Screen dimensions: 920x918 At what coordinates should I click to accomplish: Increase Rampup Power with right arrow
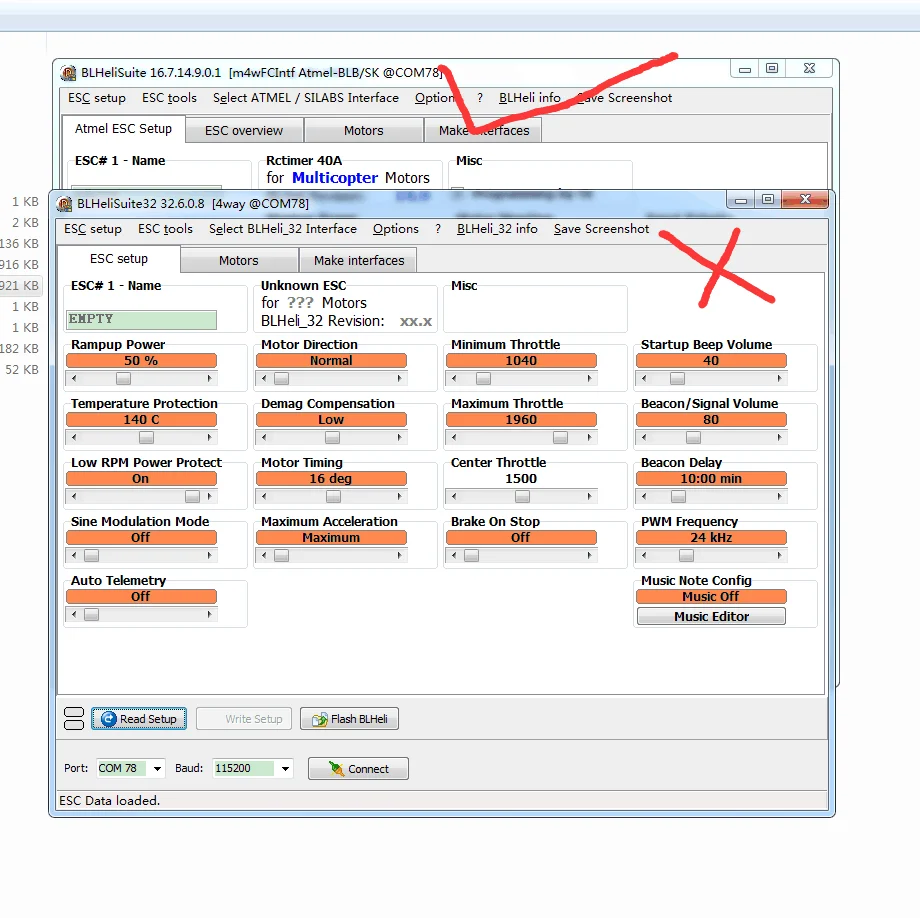coord(209,379)
